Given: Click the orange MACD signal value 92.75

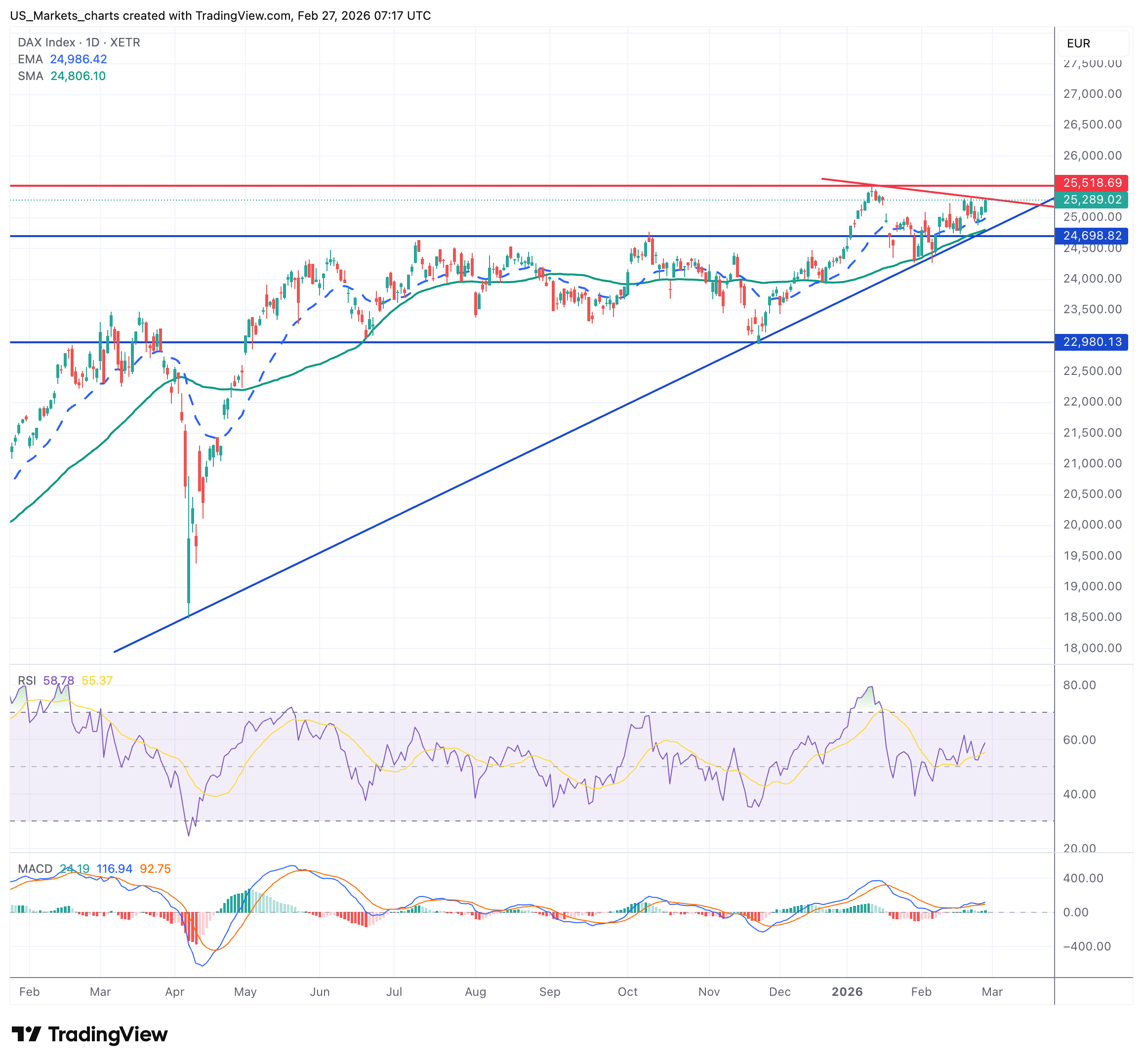Looking at the screenshot, I should [x=155, y=868].
